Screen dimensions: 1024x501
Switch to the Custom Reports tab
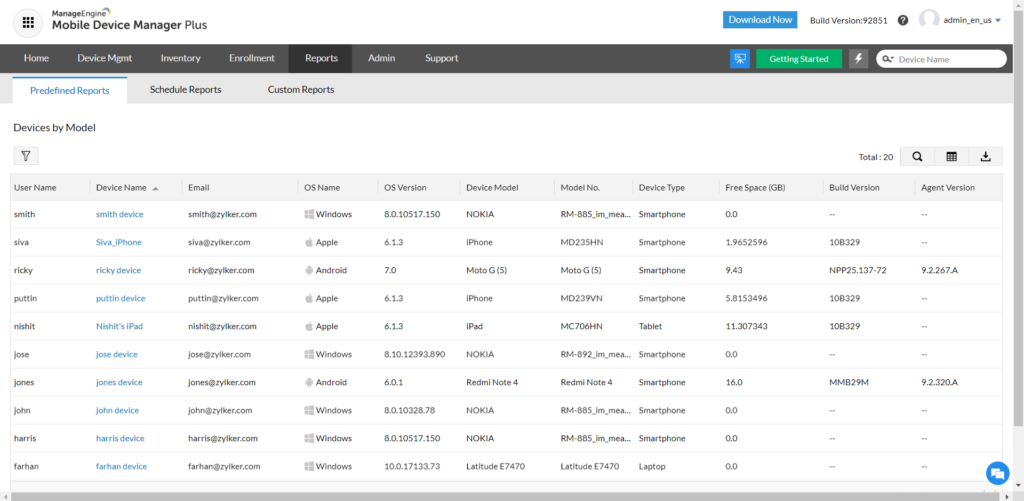(x=300, y=89)
